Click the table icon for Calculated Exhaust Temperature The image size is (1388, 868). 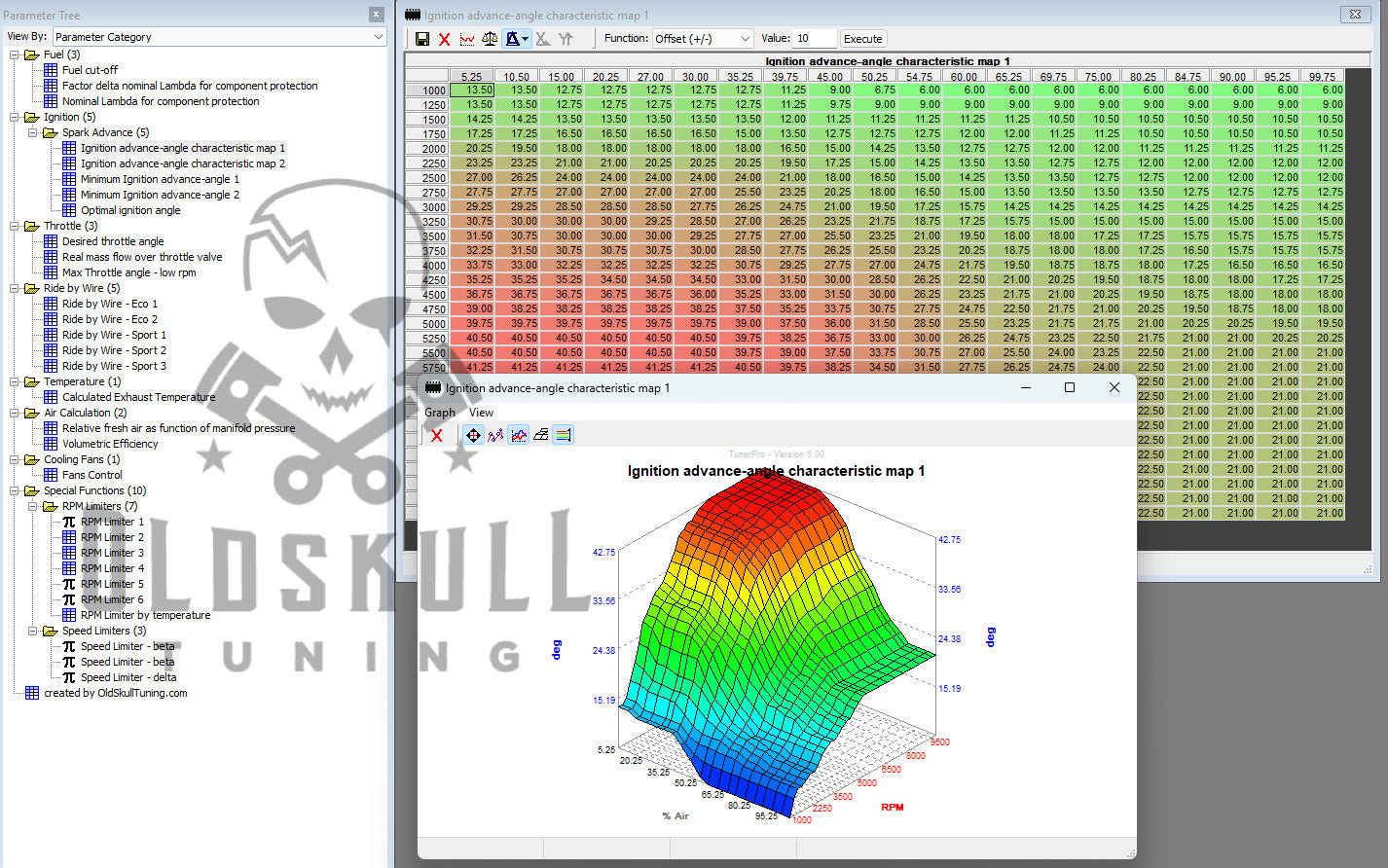51,397
